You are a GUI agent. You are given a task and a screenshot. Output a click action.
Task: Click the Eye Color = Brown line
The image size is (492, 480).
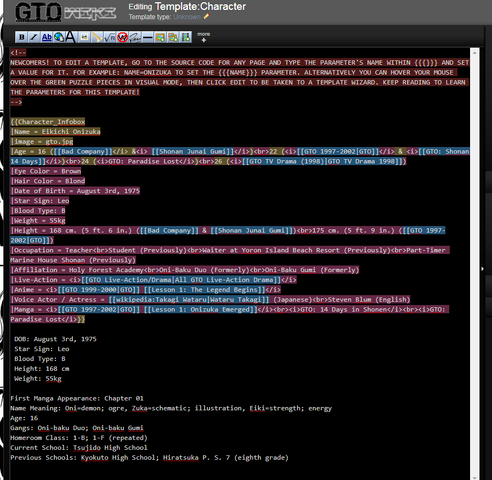[46, 171]
